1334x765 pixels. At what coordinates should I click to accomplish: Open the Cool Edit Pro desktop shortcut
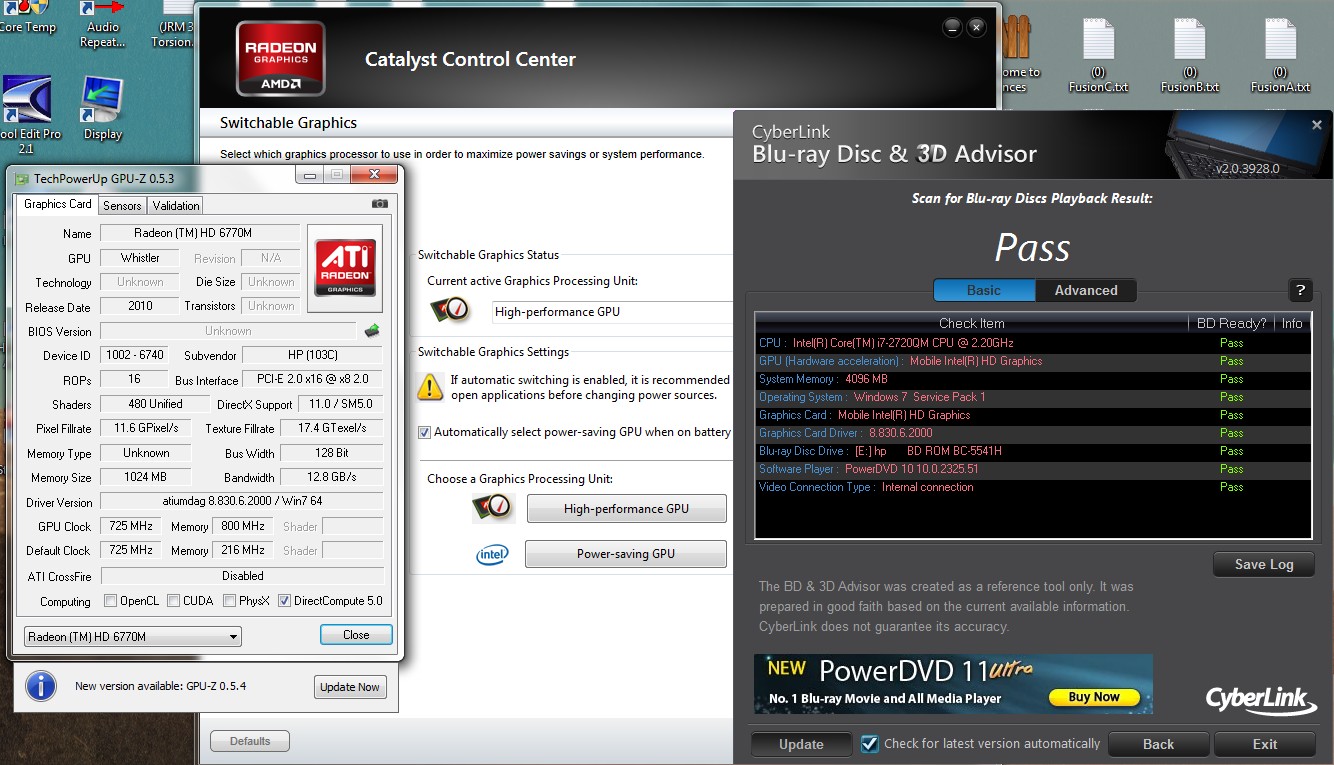tap(27, 117)
